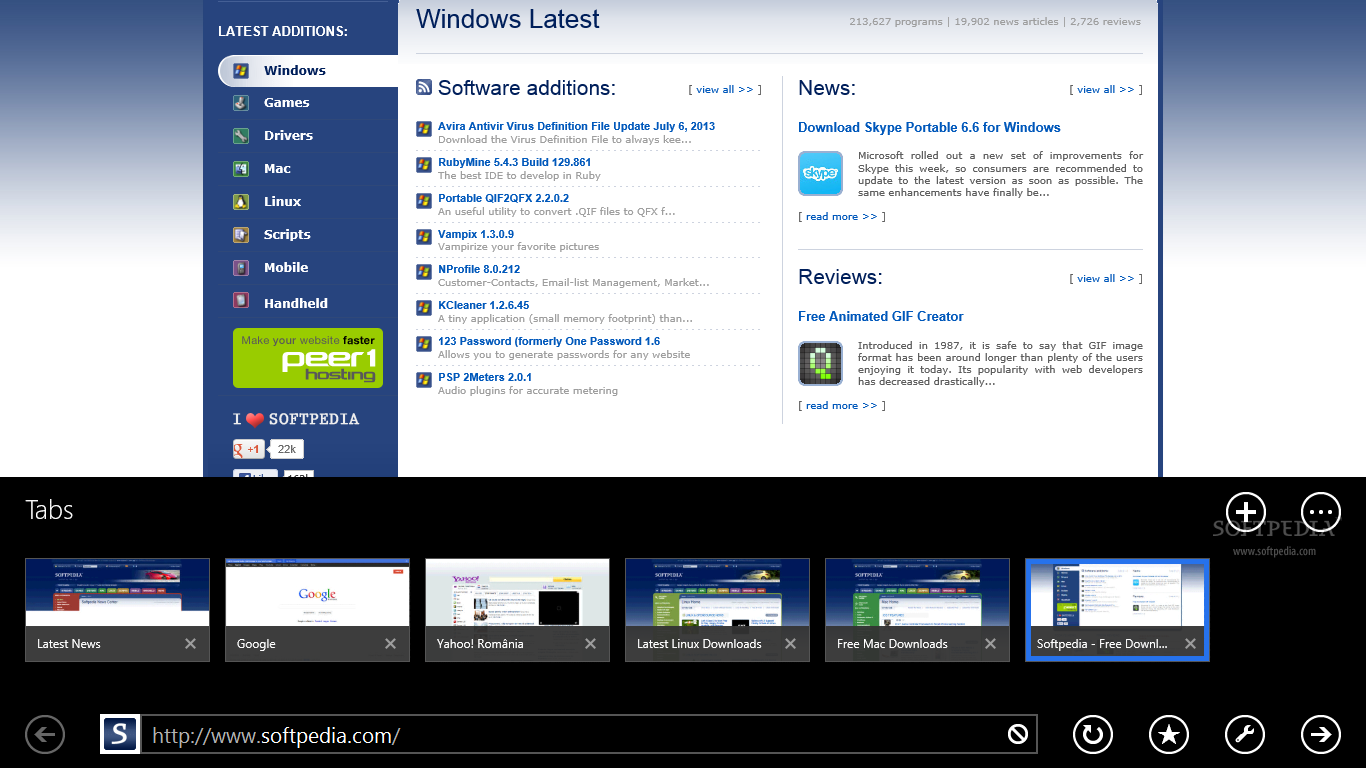Image resolution: width=1366 pixels, height=768 pixels.
Task: Click the Drivers category icon
Action: click(241, 135)
